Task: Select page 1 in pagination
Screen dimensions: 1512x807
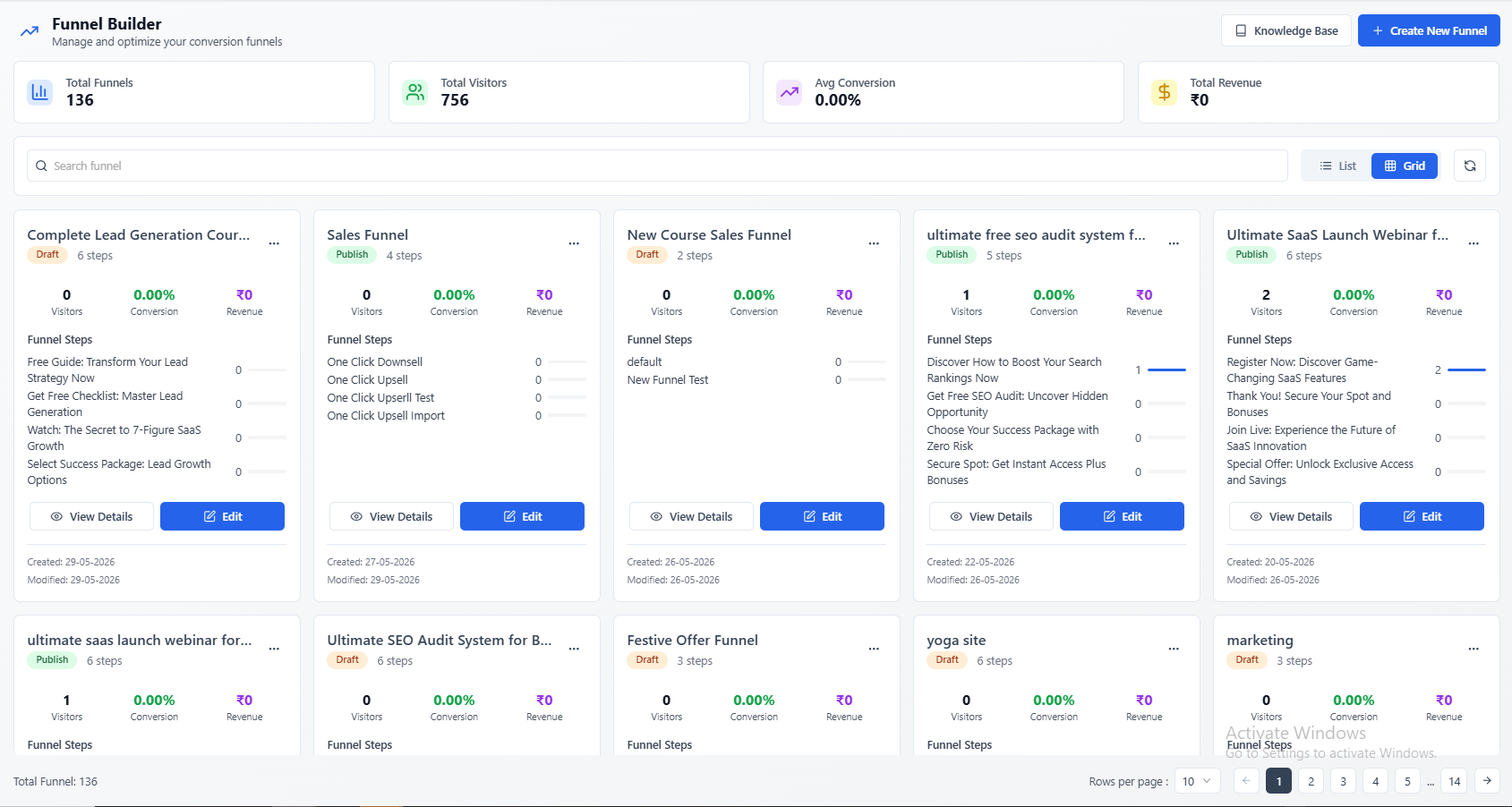Action: pyautogui.click(x=1278, y=781)
